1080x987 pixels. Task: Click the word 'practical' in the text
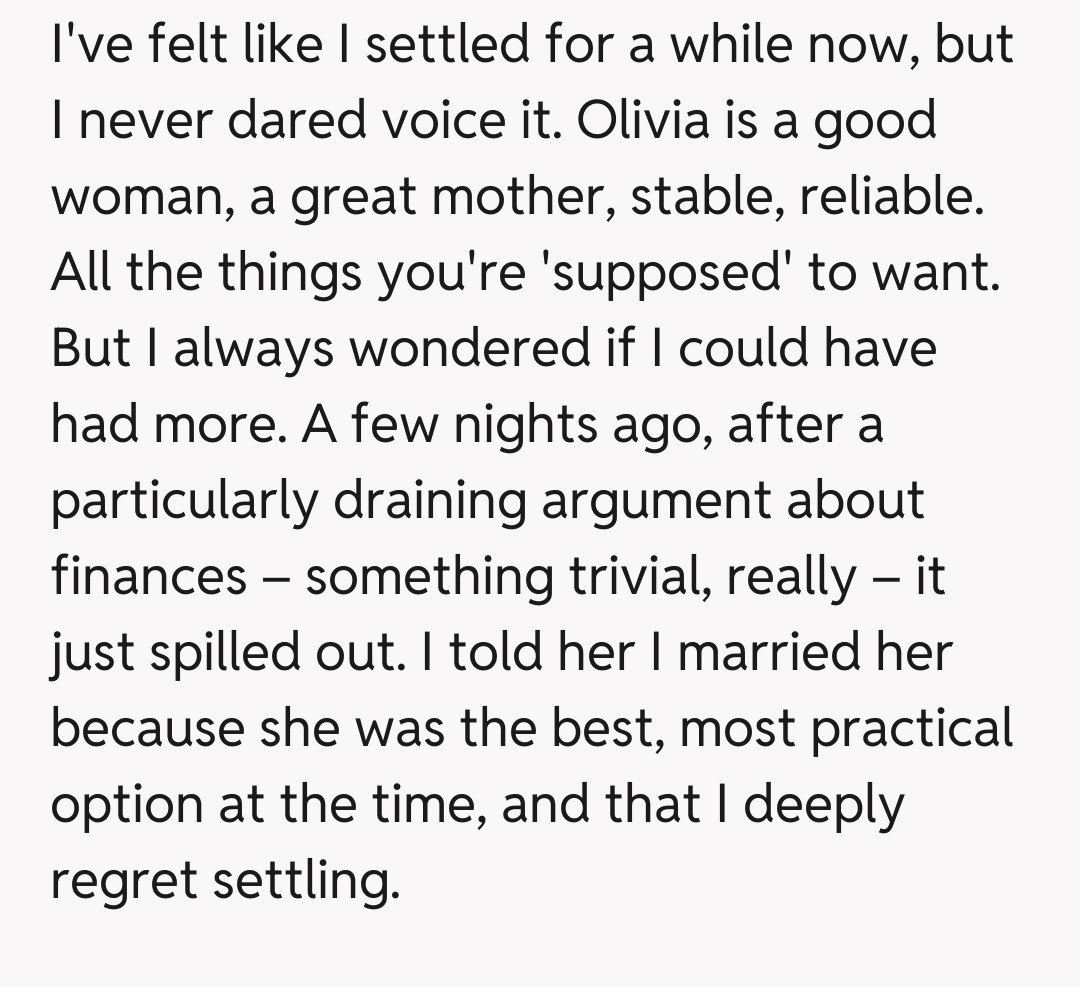(x=912, y=729)
